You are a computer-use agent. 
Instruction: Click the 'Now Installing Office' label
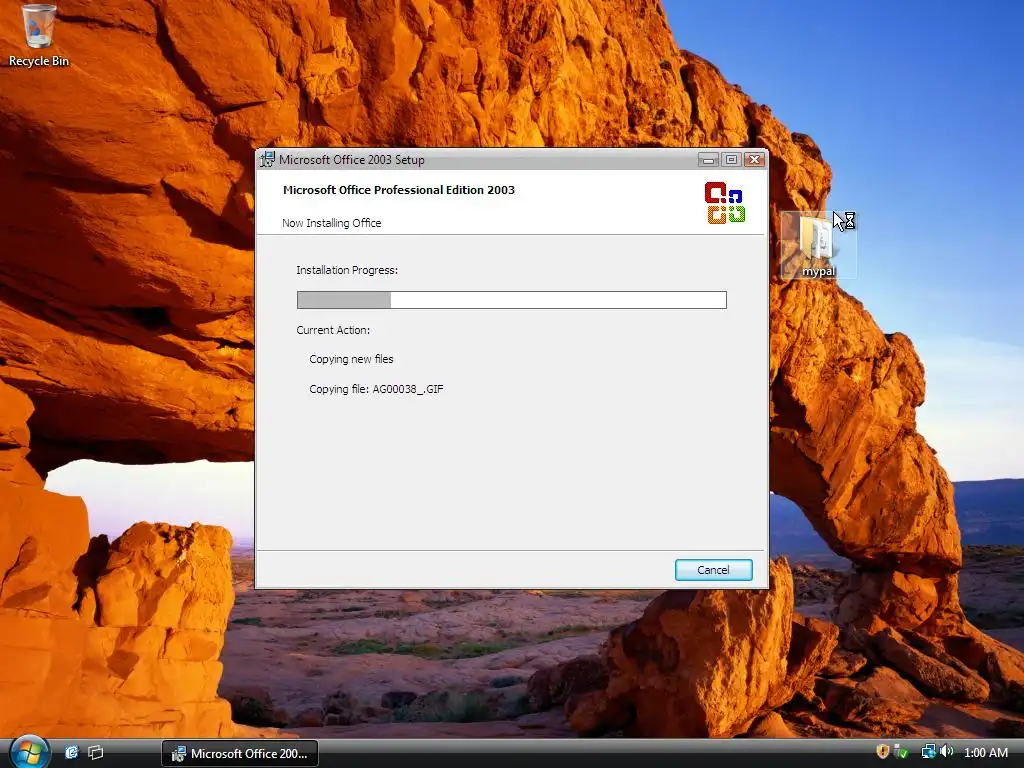click(x=332, y=223)
